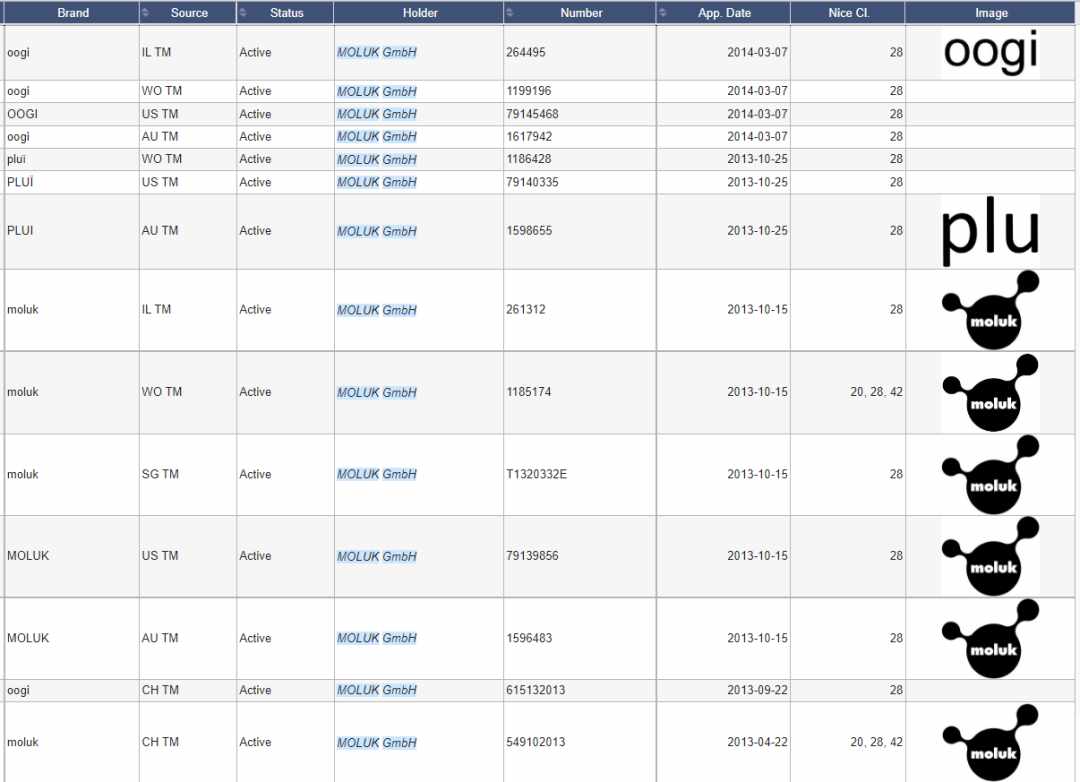The image size is (1080, 782).
Task: Open MOLUK GmbH holder link for number 1596483
Action: click(377, 639)
